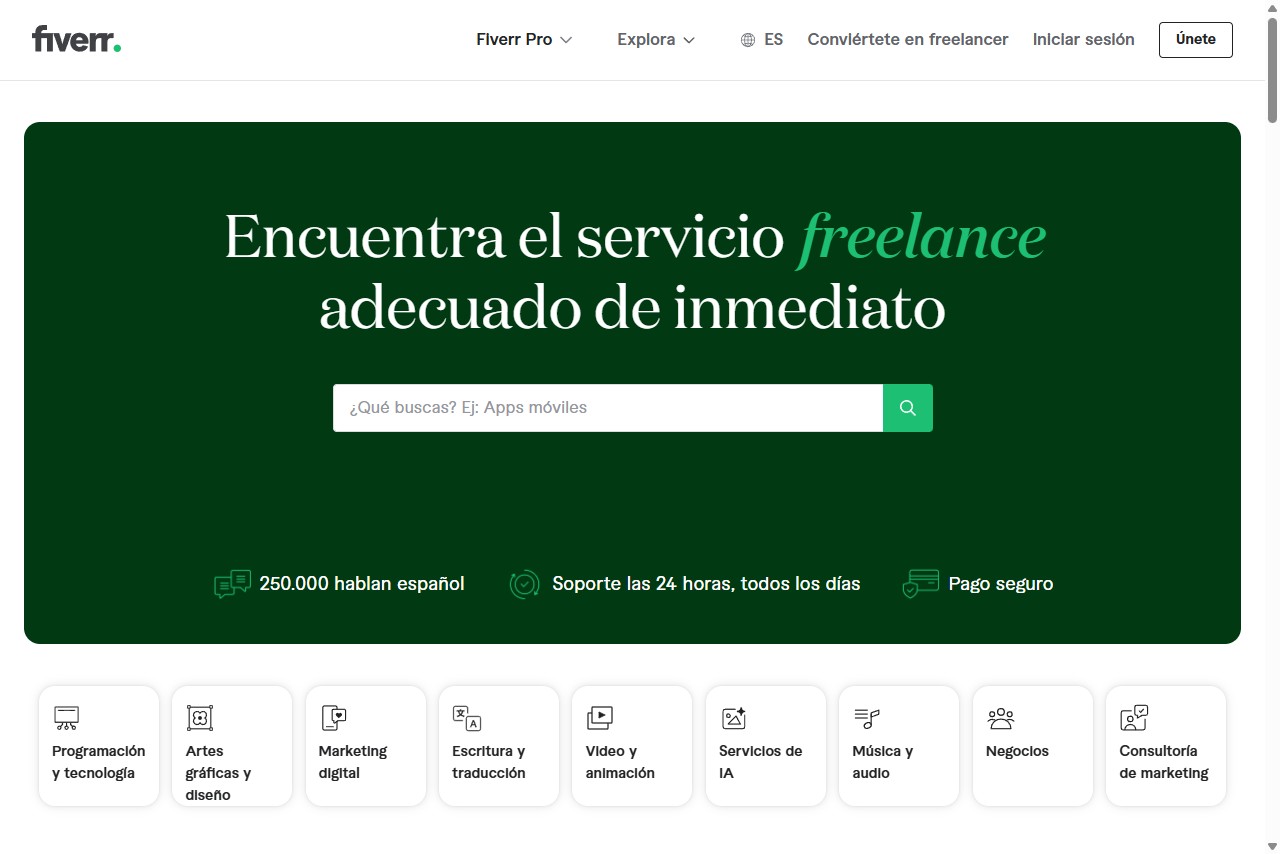Expand the Fiverr Pro dropdown

(524, 40)
